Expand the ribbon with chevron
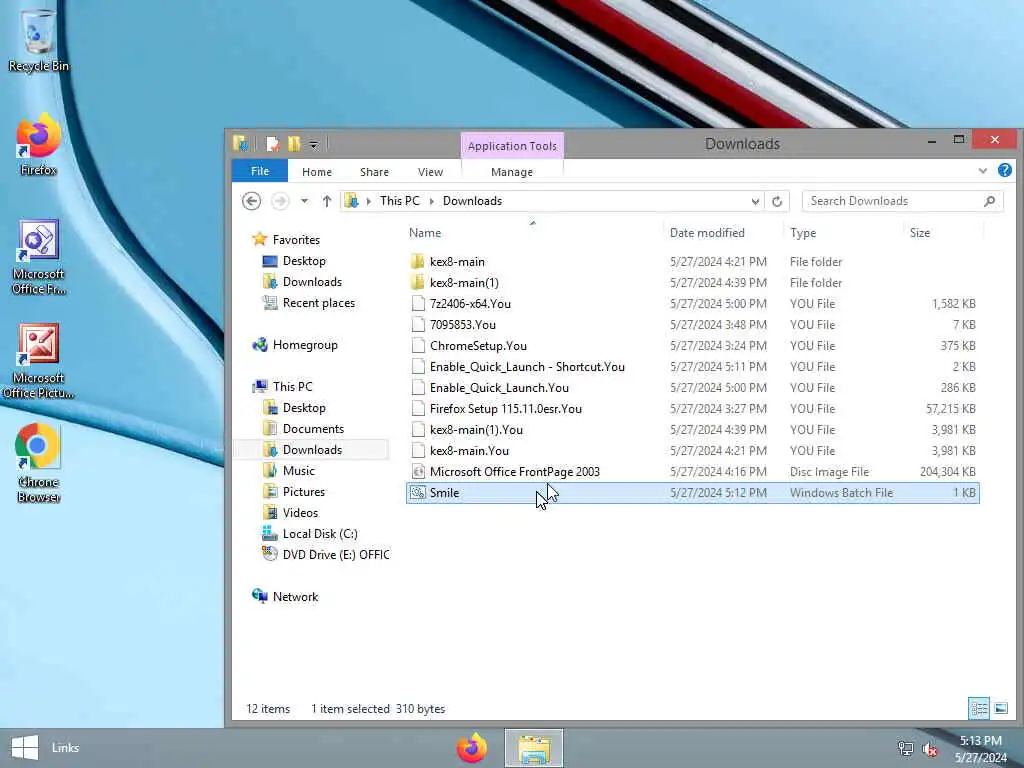1024x768 pixels. click(982, 170)
